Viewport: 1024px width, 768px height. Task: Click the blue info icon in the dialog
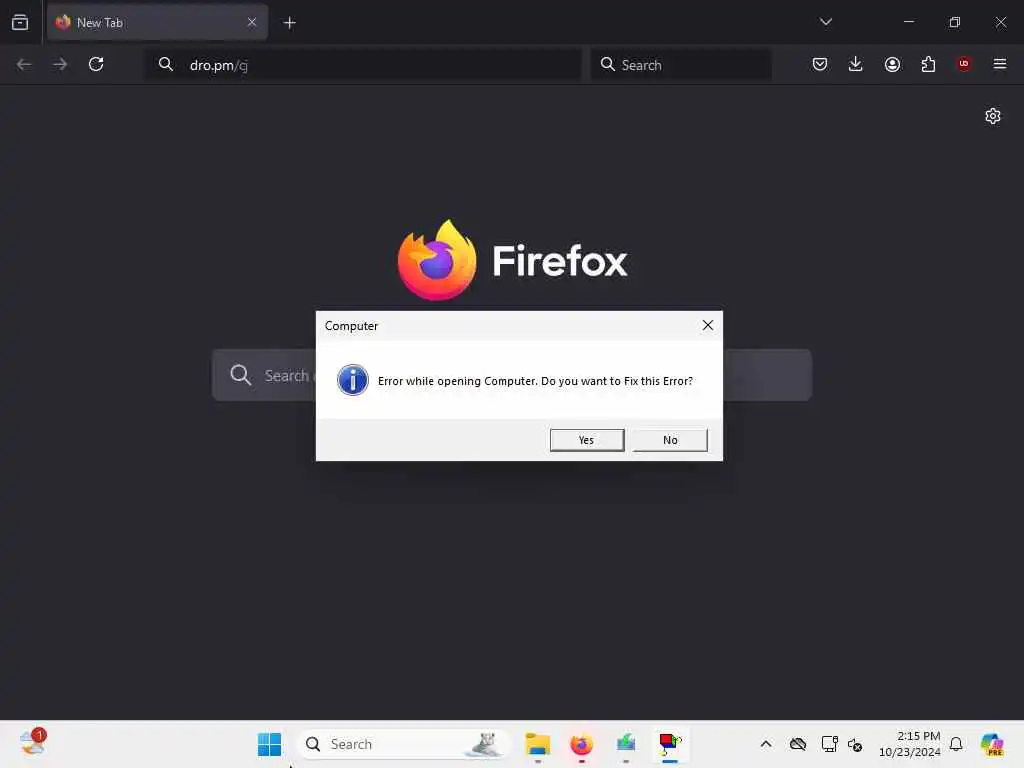(353, 380)
